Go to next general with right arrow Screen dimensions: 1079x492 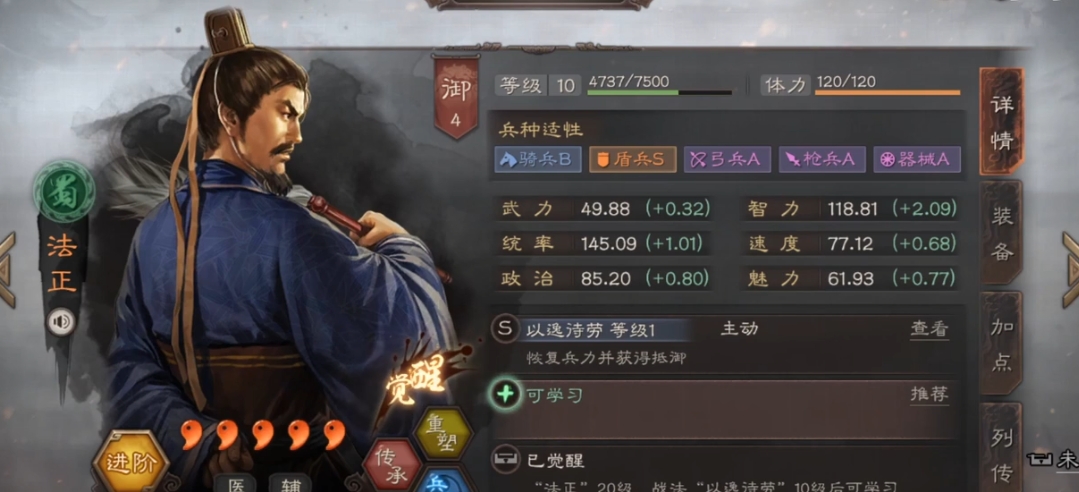coord(1070,269)
